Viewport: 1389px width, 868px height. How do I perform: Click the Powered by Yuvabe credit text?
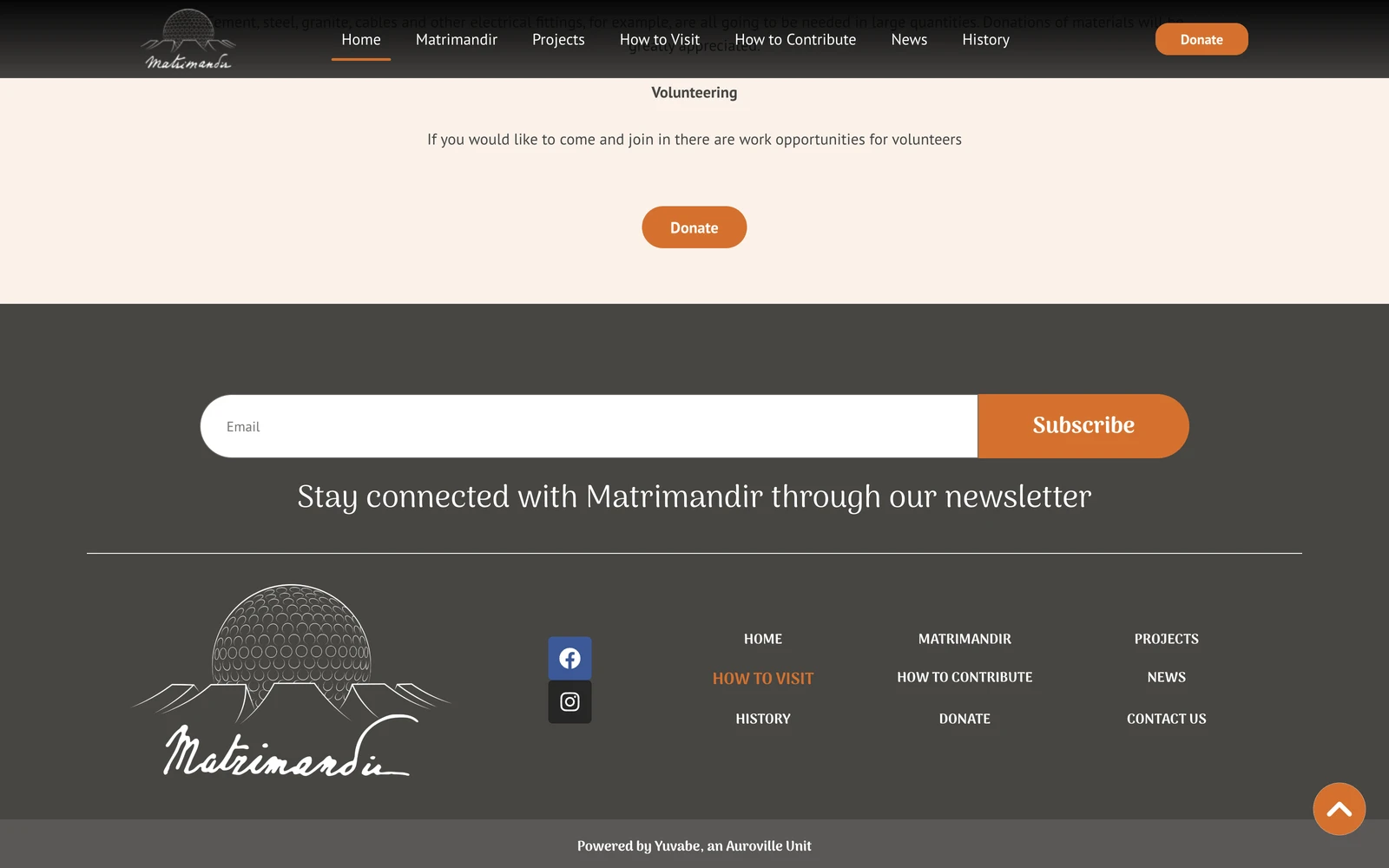[x=694, y=846]
